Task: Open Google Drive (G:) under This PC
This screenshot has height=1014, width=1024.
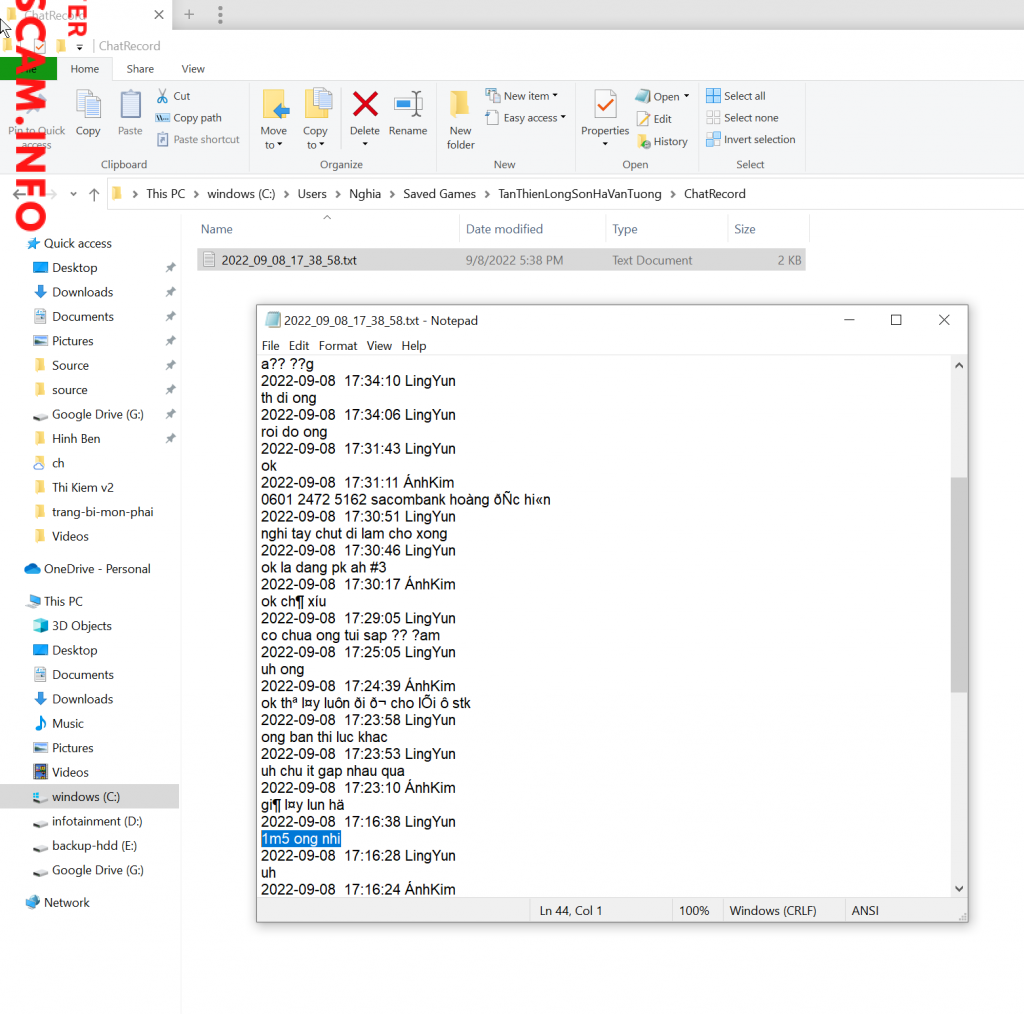Action: pos(97,870)
